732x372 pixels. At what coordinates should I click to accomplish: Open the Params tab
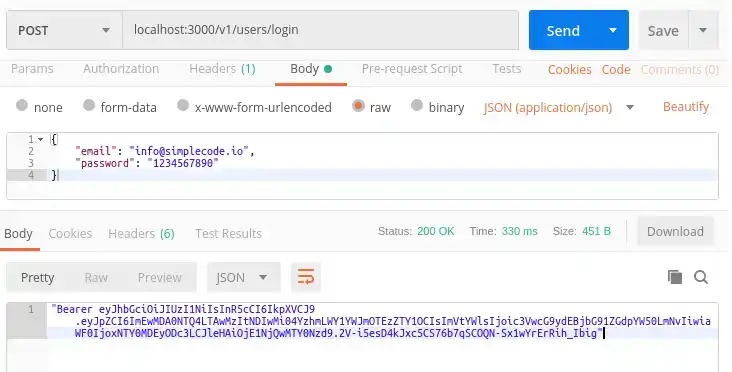(32, 69)
